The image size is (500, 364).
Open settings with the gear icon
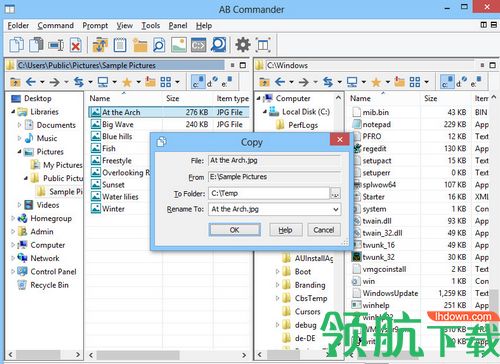coord(243,45)
